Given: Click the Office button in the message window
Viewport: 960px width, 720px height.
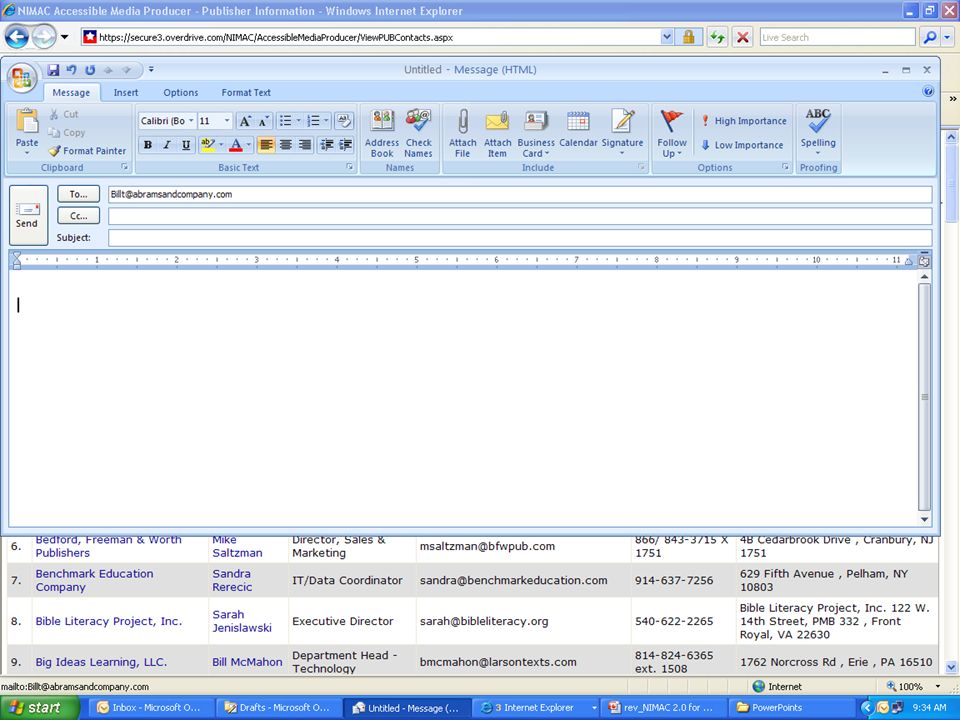Looking at the screenshot, I should pyautogui.click(x=22, y=78).
